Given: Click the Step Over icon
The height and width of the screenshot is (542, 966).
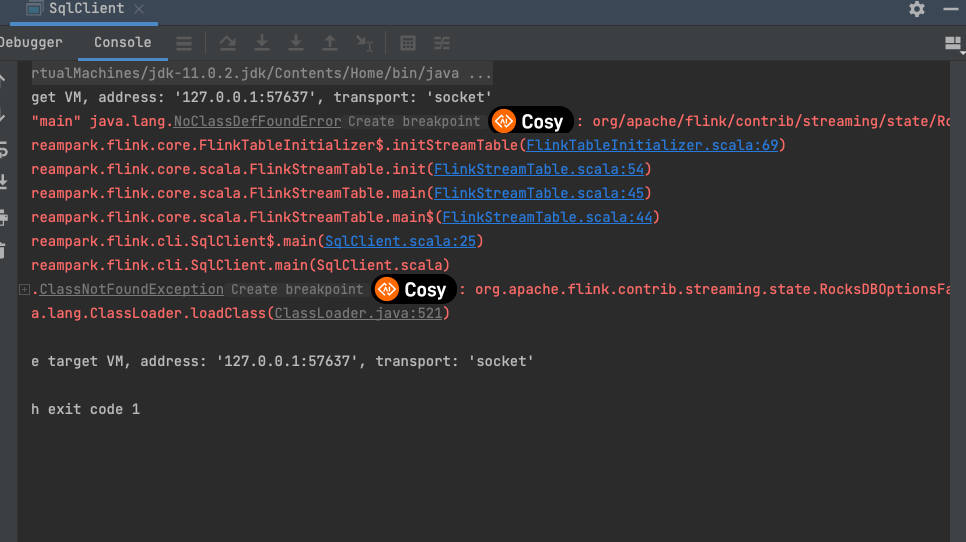Looking at the screenshot, I should pyautogui.click(x=228, y=43).
